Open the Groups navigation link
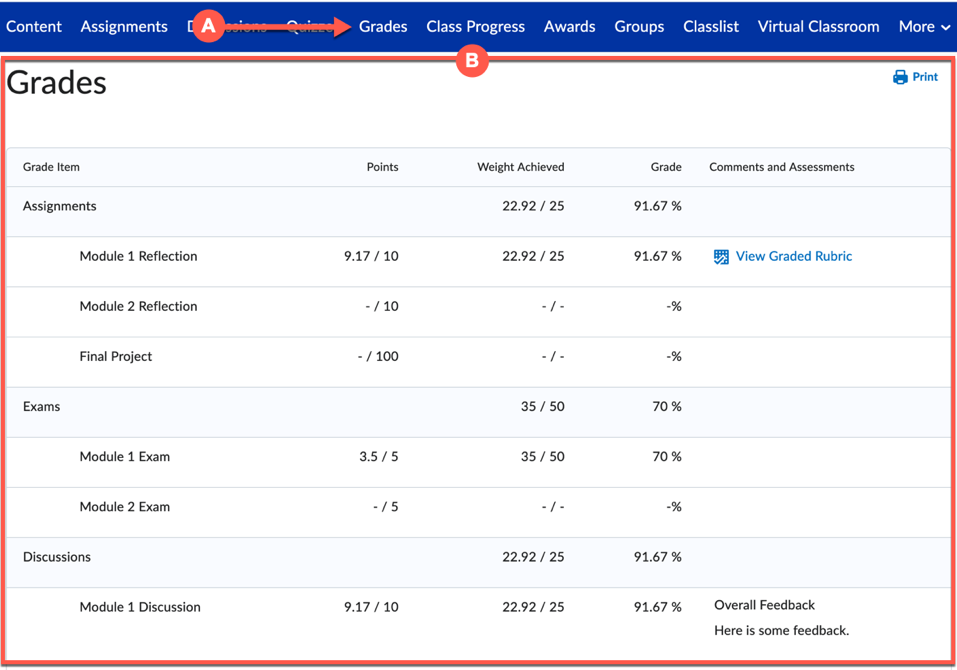Viewport: 957px width, 670px height. point(639,27)
